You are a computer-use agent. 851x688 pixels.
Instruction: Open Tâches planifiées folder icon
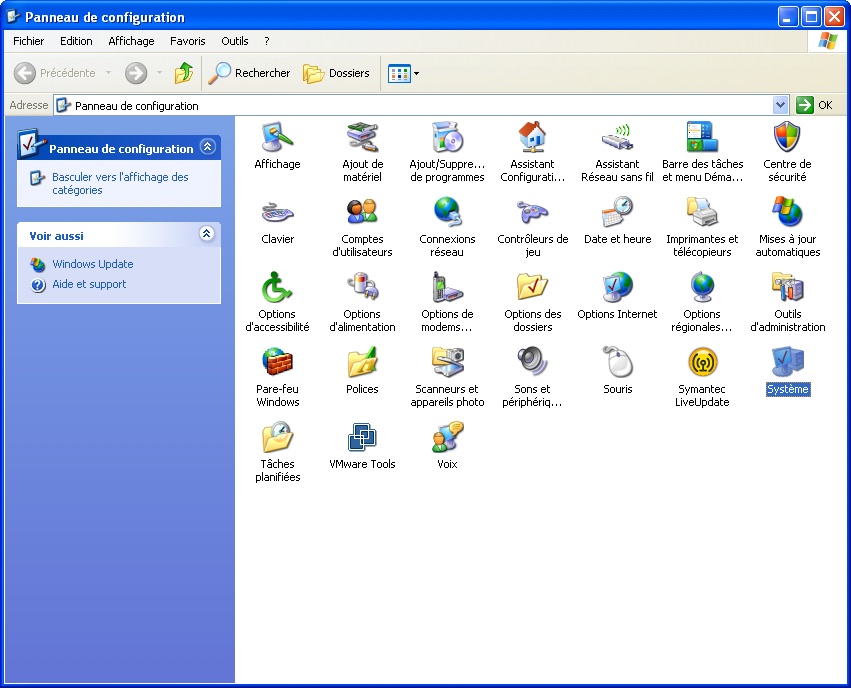click(x=277, y=437)
